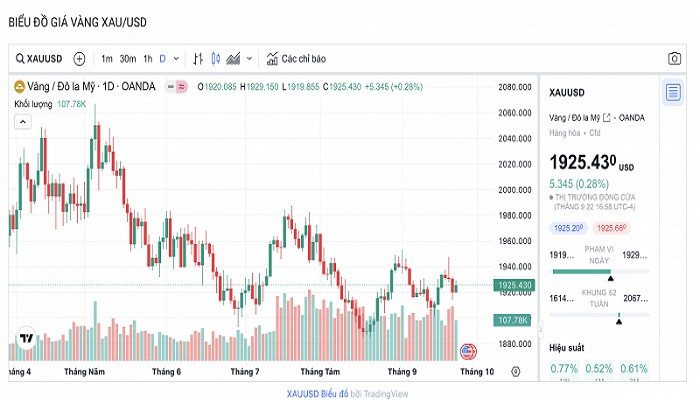Select the area chart style icon
The image size is (700, 400).
(x=234, y=58)
